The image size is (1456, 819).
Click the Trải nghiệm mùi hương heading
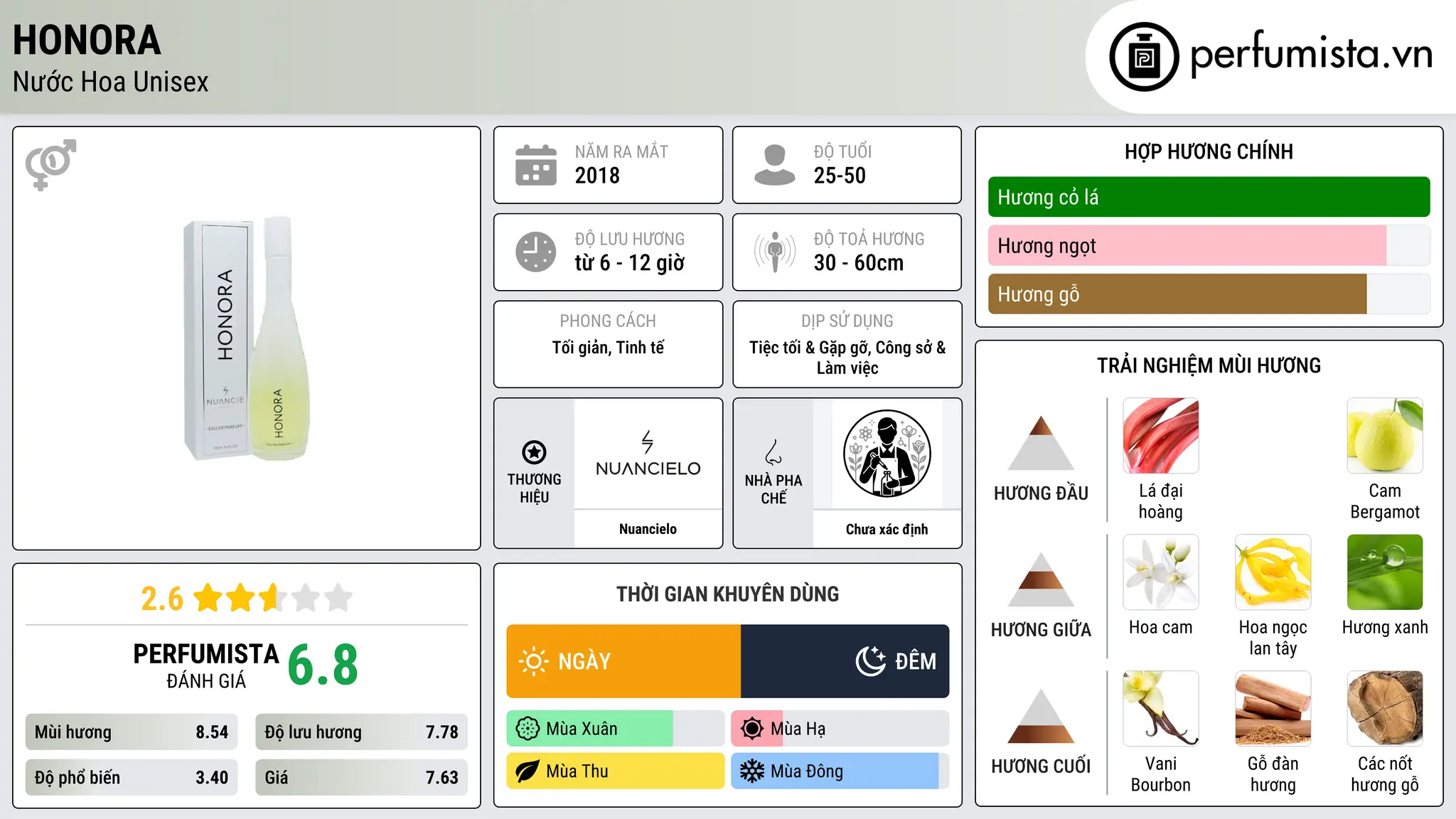pyautogui.click(x=1209, y=365)
